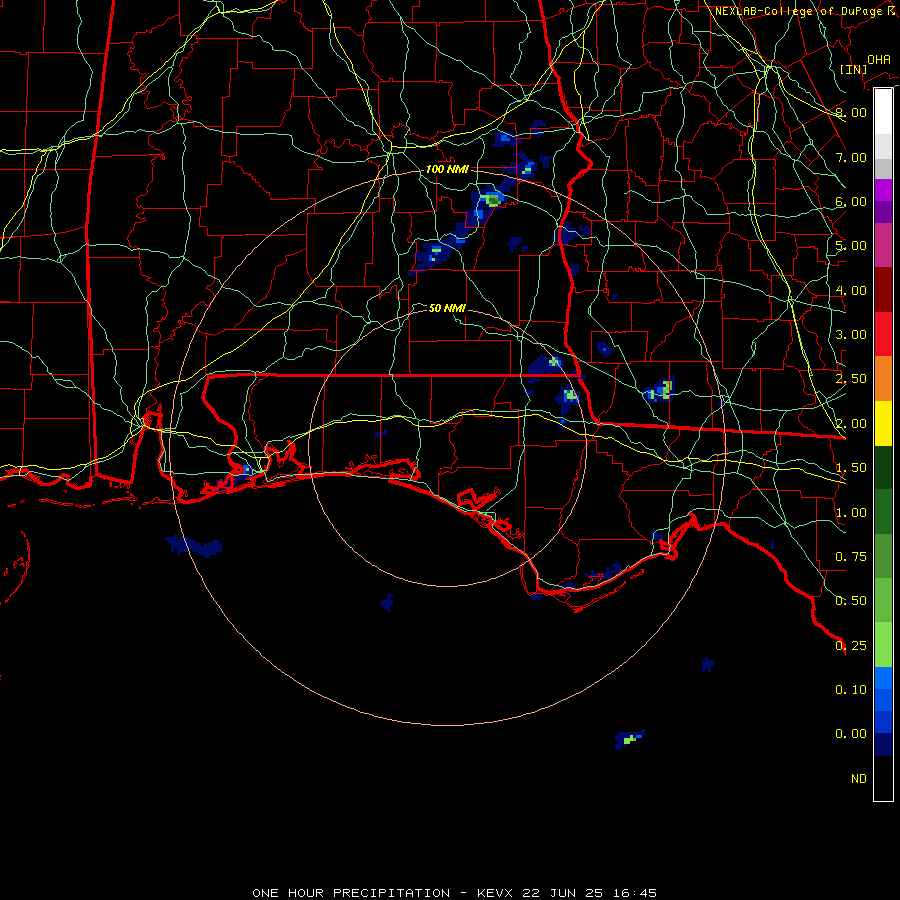This screenshot has height=900, width=900.
Task: Click the 0.25 legend value
Action: [x=851, y=646]
